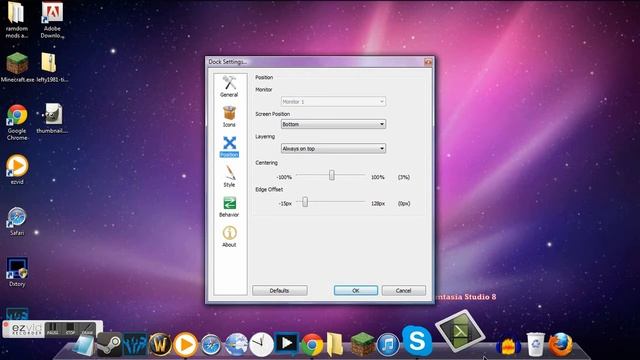Viewport: 640px width, 360px height.
Task: Click the Edge Offset slider handle
Action: [305, 202]
